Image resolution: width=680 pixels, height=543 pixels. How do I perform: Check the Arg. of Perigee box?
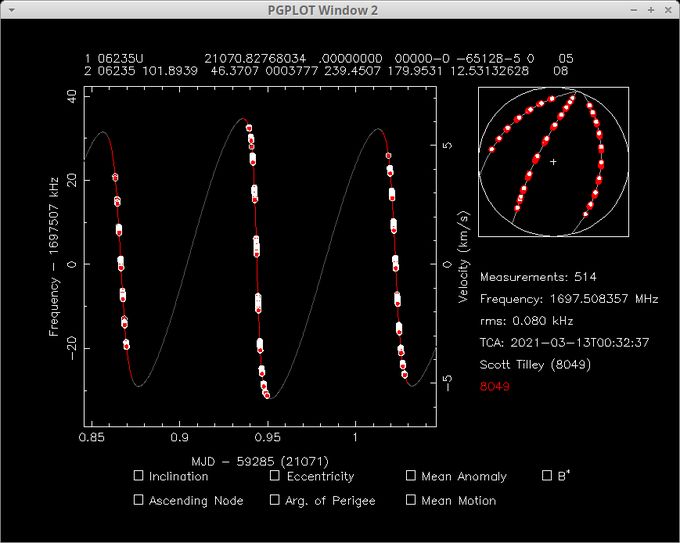275,500
